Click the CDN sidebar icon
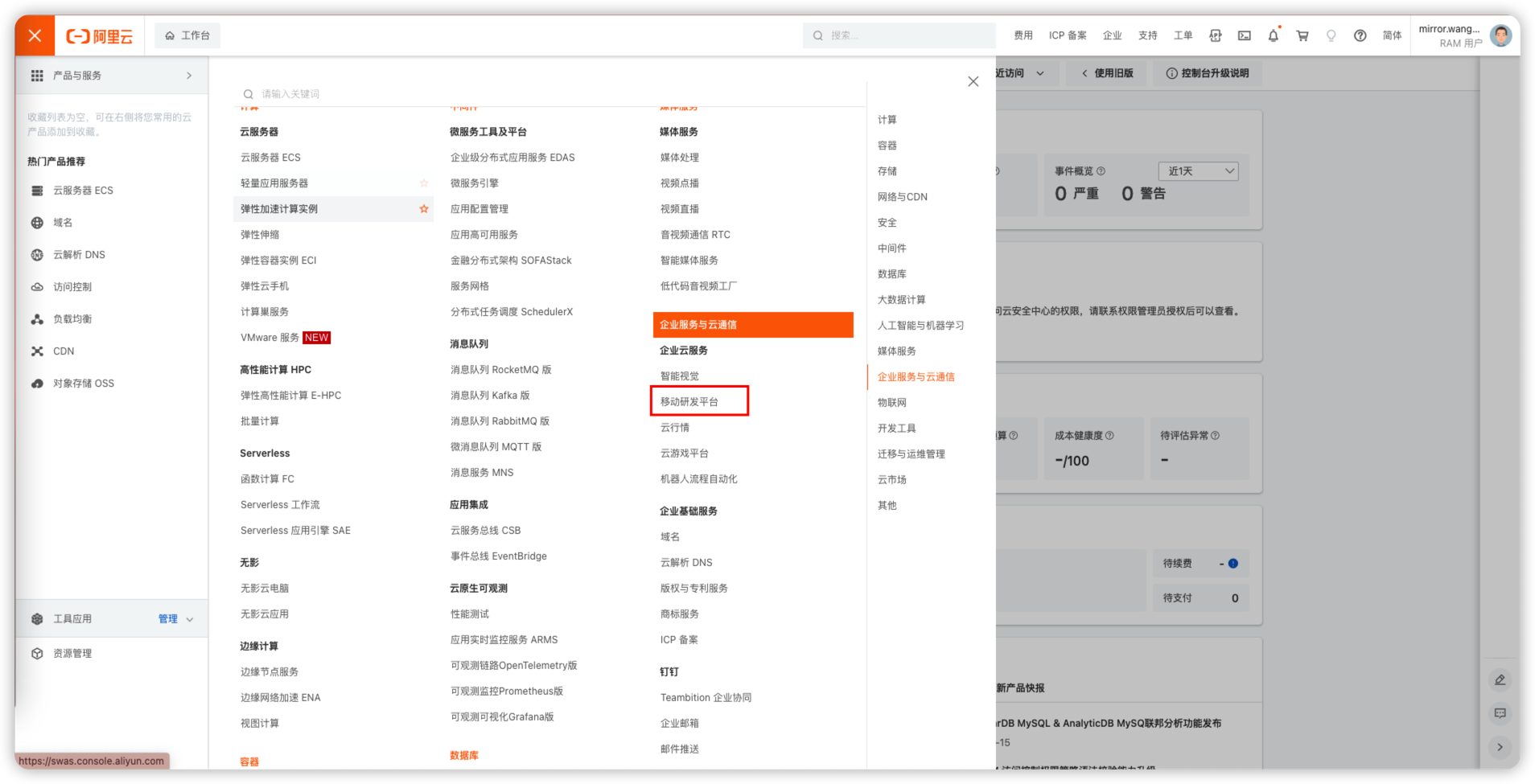This screenshot has height=784, width=1535. [x=37, y=351]
